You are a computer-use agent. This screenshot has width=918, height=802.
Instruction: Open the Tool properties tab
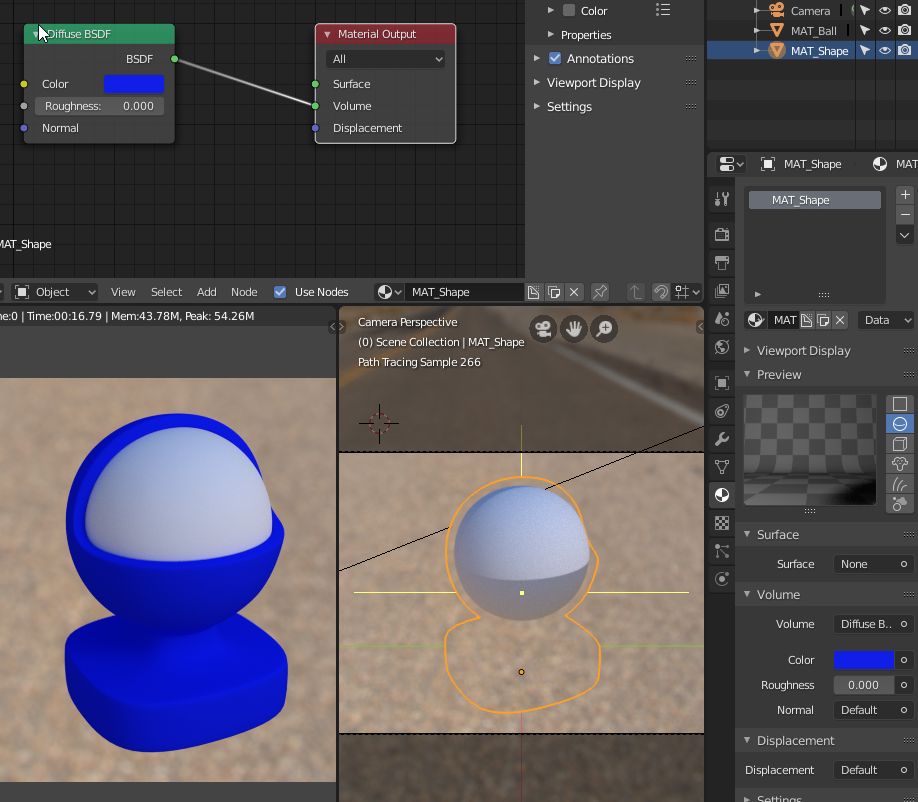pyautogui.click(x=722, y=199)
